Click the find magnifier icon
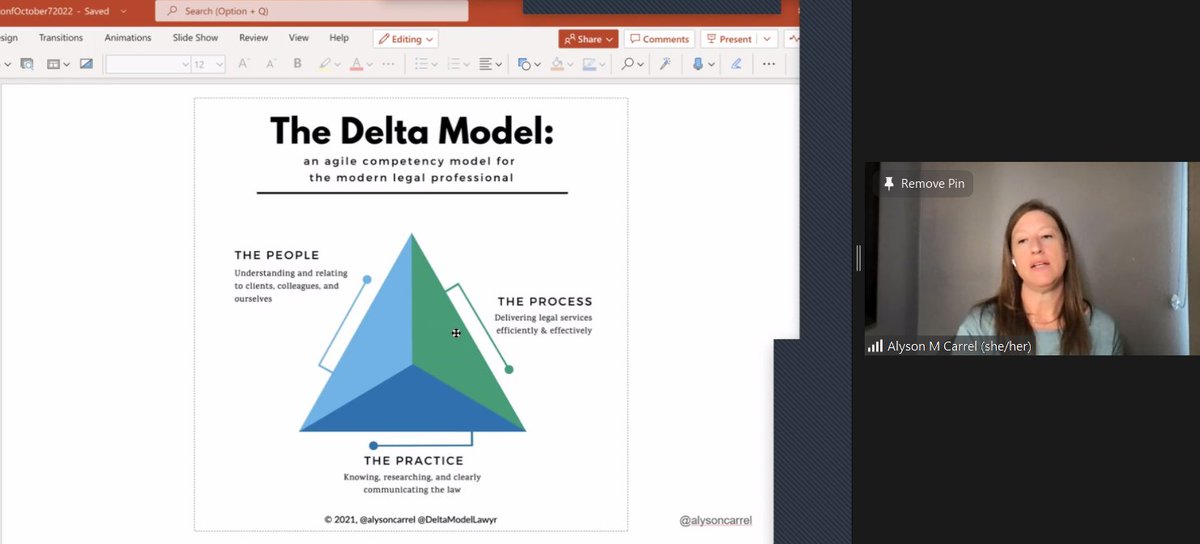The width and height of the screenshot is (1200, 544). (x=627, y=64)
